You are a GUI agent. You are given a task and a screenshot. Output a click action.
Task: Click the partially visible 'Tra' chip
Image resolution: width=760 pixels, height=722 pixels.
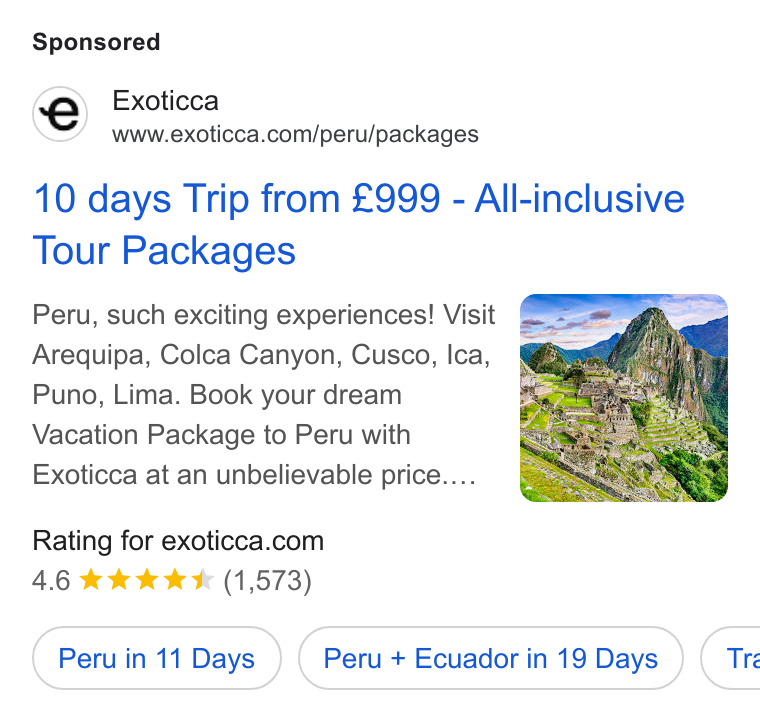(731, 658)
